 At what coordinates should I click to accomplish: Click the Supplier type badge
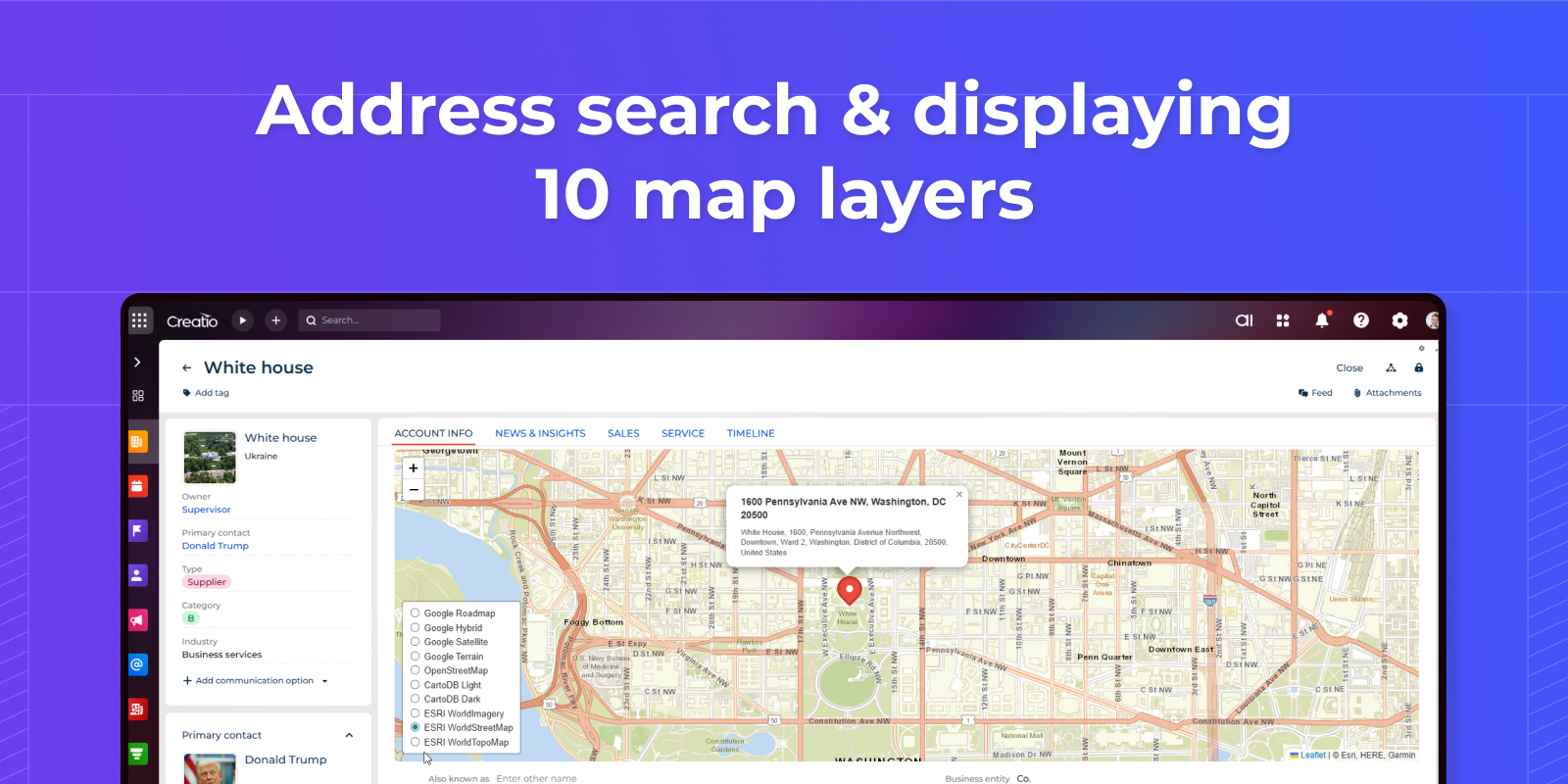pyautogui.click(x=207, y=582)
